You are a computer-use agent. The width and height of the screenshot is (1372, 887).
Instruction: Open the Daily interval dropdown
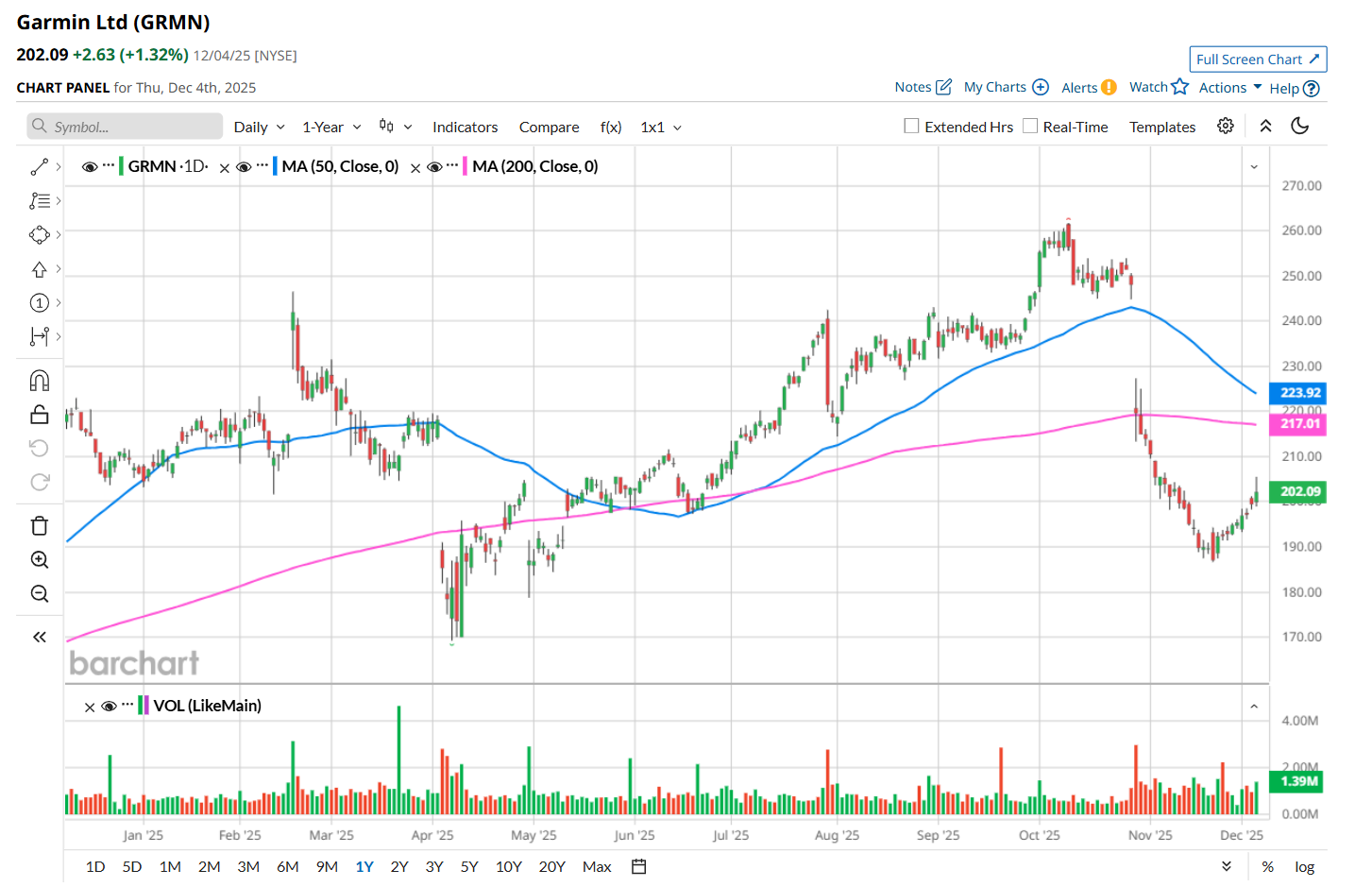point(259,128)
